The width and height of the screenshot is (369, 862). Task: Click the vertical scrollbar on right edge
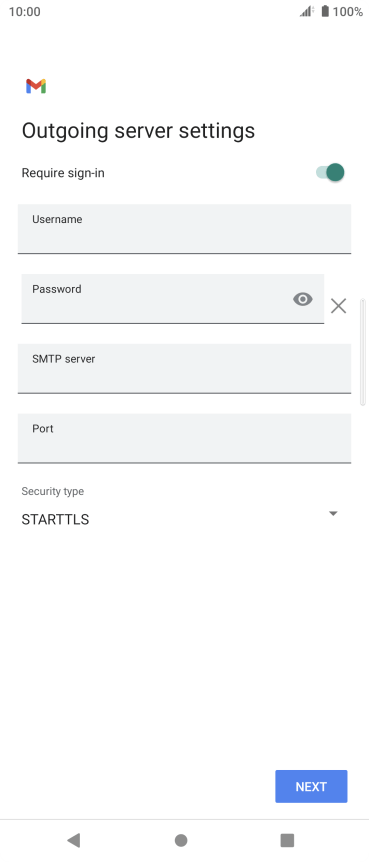pyautogui.click(x=362, y=352)
